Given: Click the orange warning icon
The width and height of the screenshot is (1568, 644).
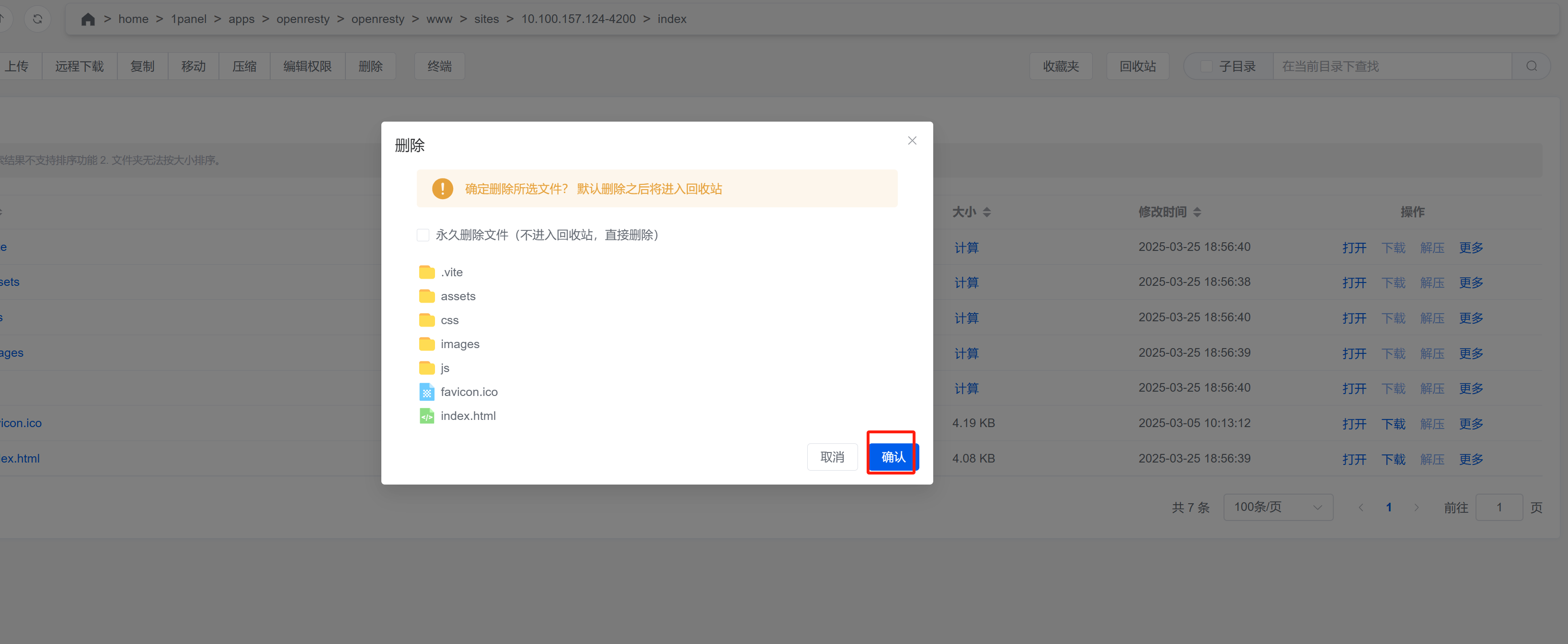Looking at the screenshot, I should click(443, 189).
